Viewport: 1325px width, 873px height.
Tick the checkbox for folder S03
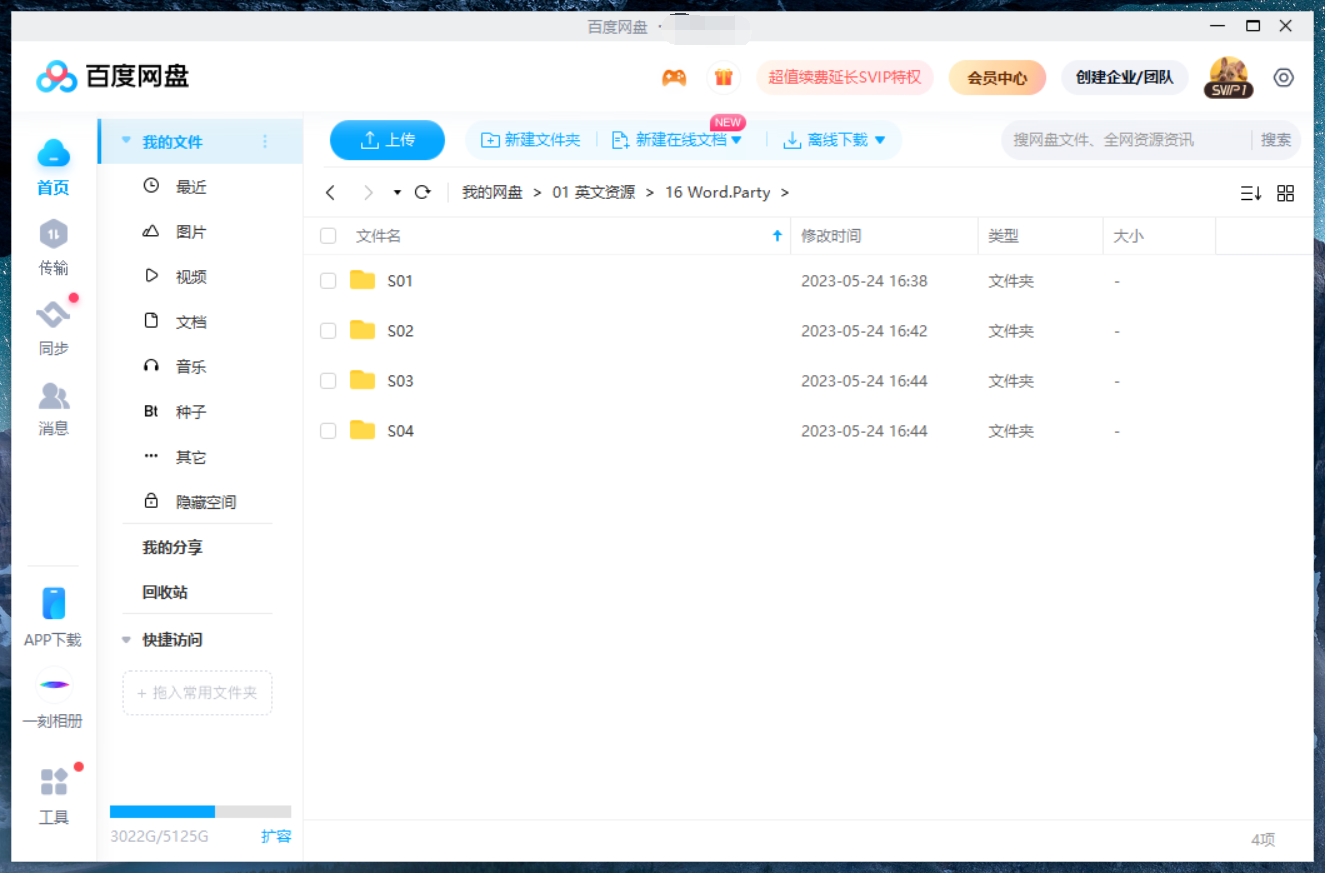(x=328, y=380)
